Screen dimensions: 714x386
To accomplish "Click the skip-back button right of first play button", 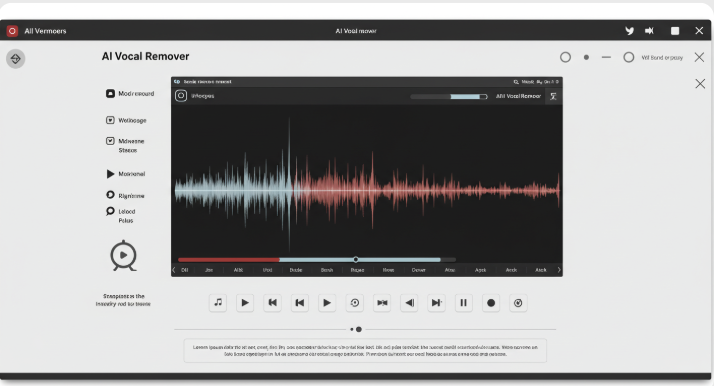I will pyautogui.click(x=272, y=303).
